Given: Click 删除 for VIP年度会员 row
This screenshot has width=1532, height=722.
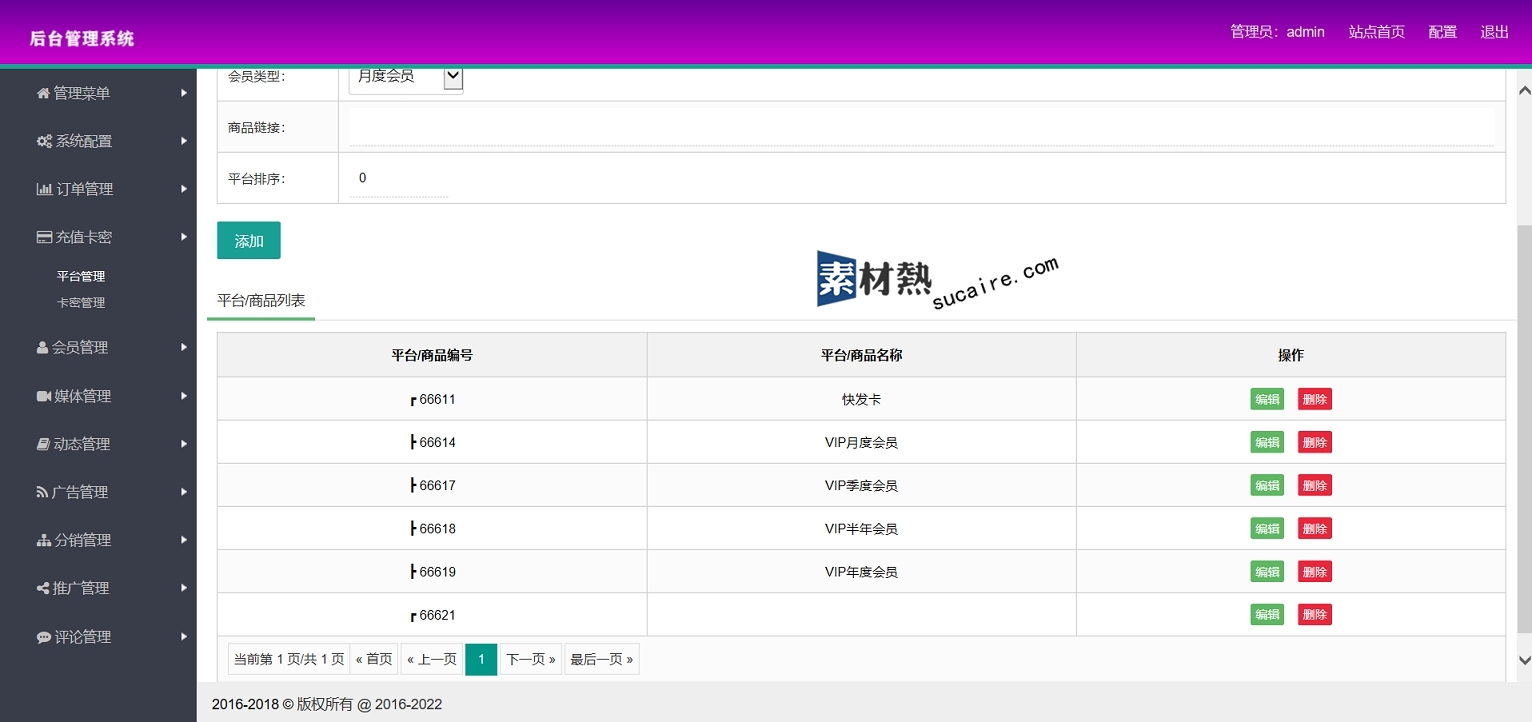Looking at the screenshot, I should 1315,571.
